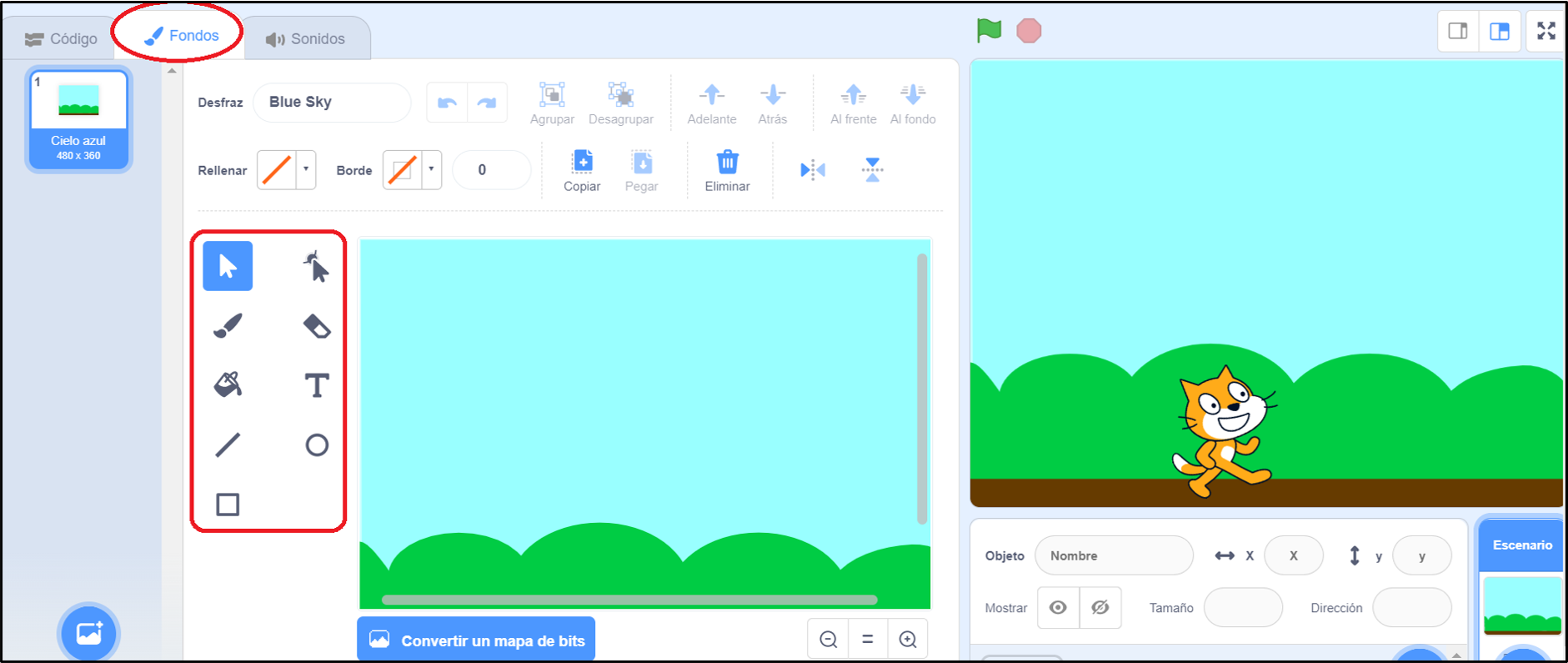Choose the Brush tool
Viewport: 1568px width, 663px height.
coord(228,326)
